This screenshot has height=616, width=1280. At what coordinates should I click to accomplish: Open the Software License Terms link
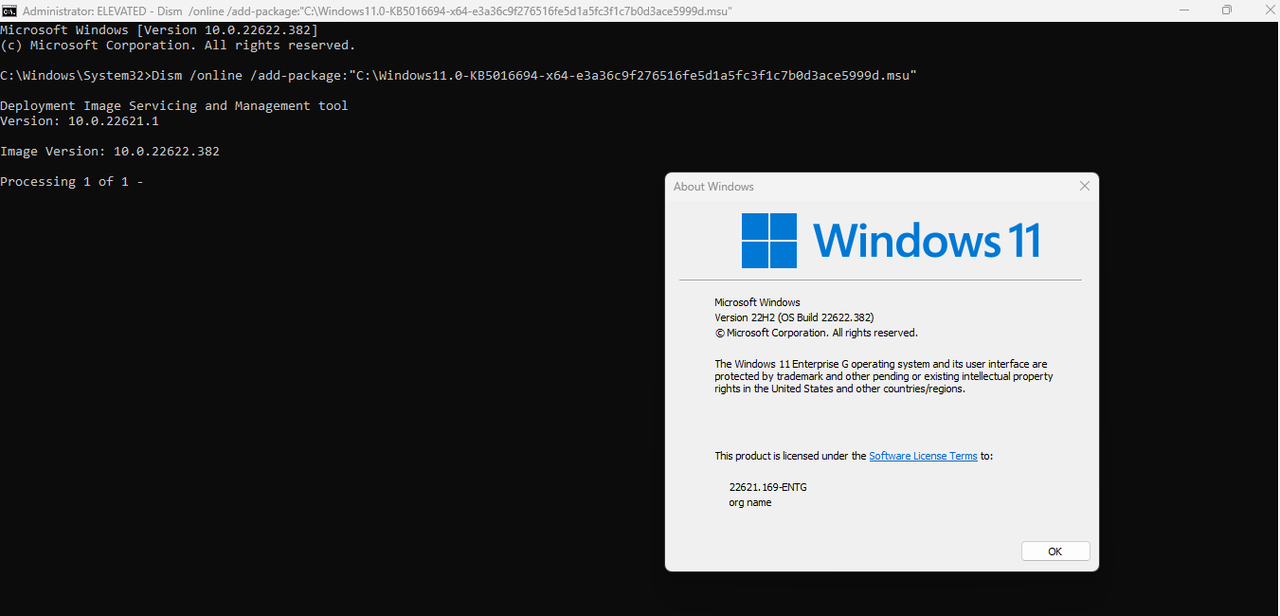[923, 456]
